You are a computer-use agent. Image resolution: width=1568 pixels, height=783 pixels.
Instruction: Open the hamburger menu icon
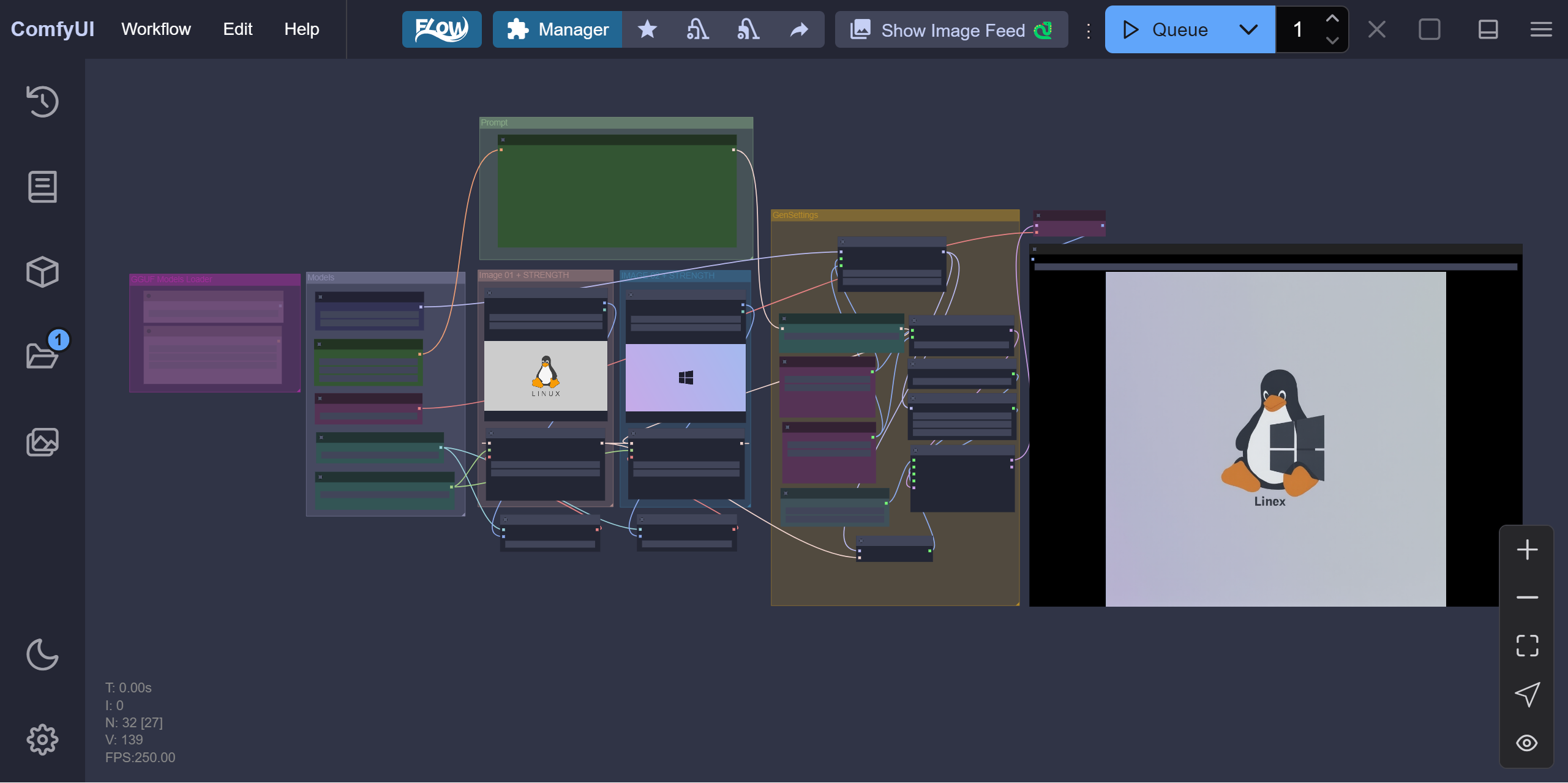point(1540,29)
